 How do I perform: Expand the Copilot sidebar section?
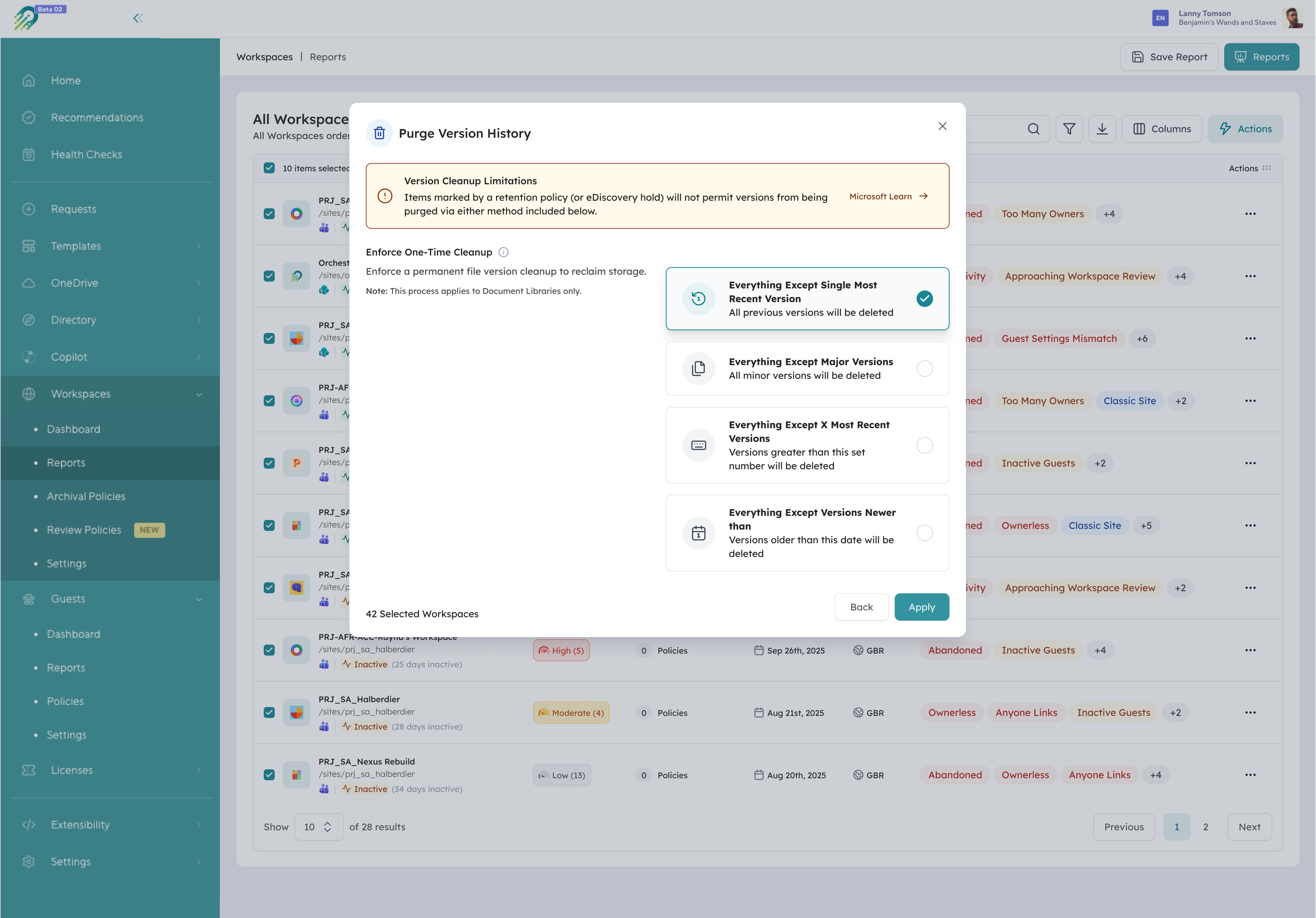point(199,357)
